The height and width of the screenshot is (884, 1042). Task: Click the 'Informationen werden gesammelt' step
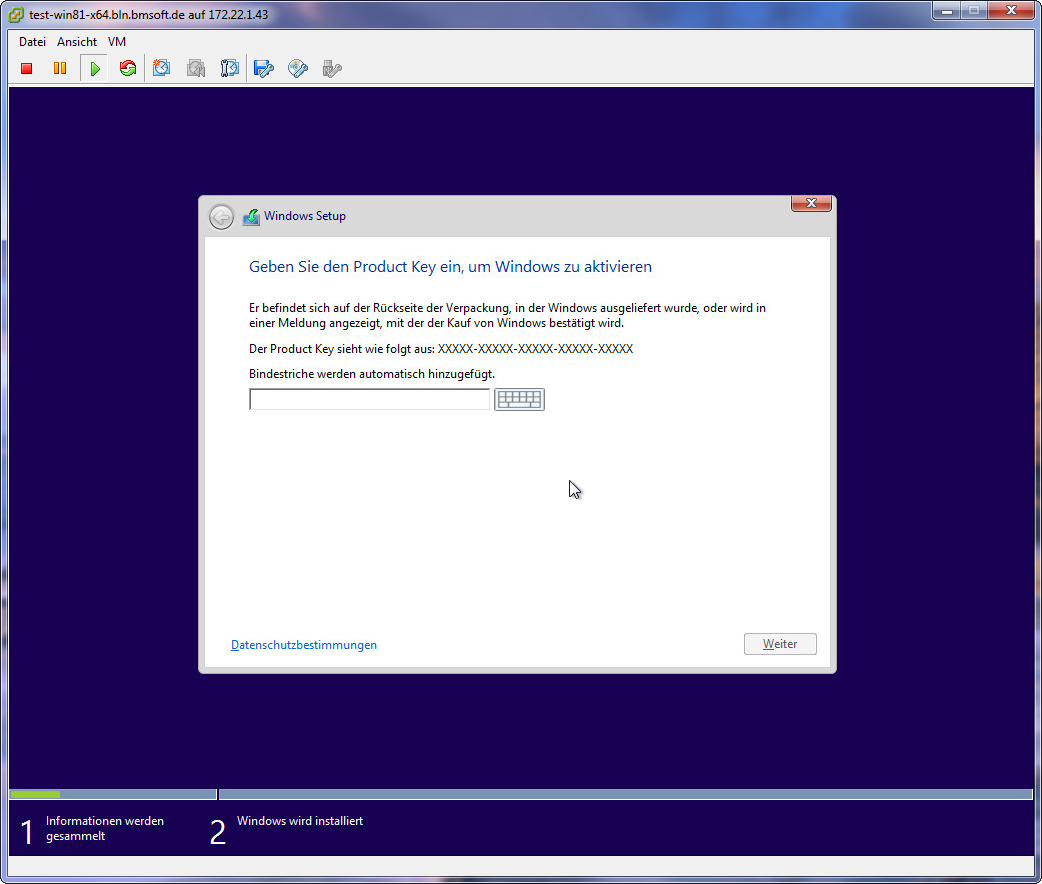[105, 828]
